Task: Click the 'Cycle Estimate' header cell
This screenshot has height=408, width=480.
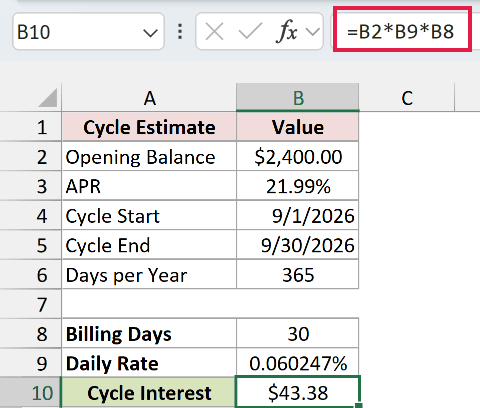Action: (149, 127)
